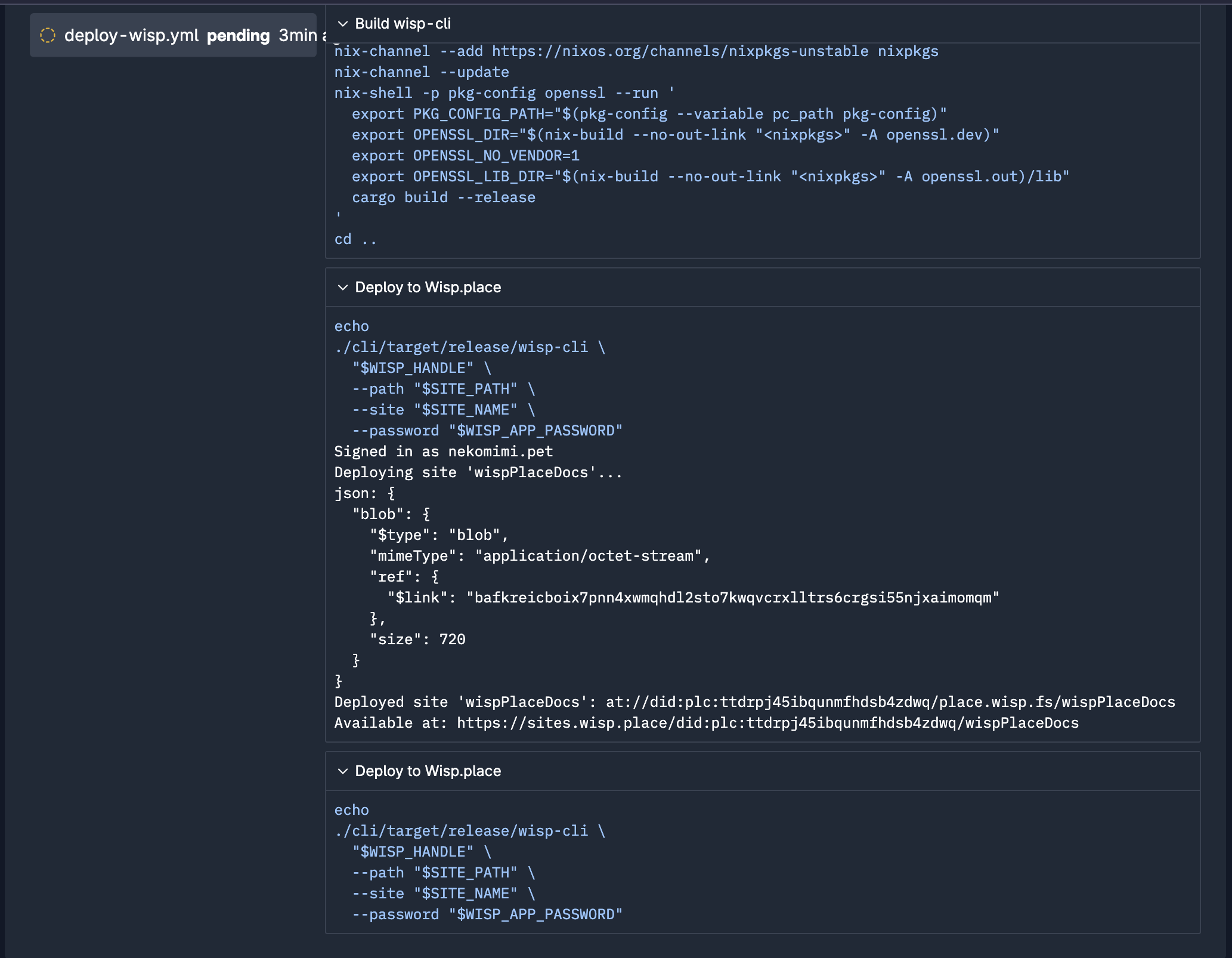Click the 'cargo build --release' command line
The image size is (1232, 958).
443,197
